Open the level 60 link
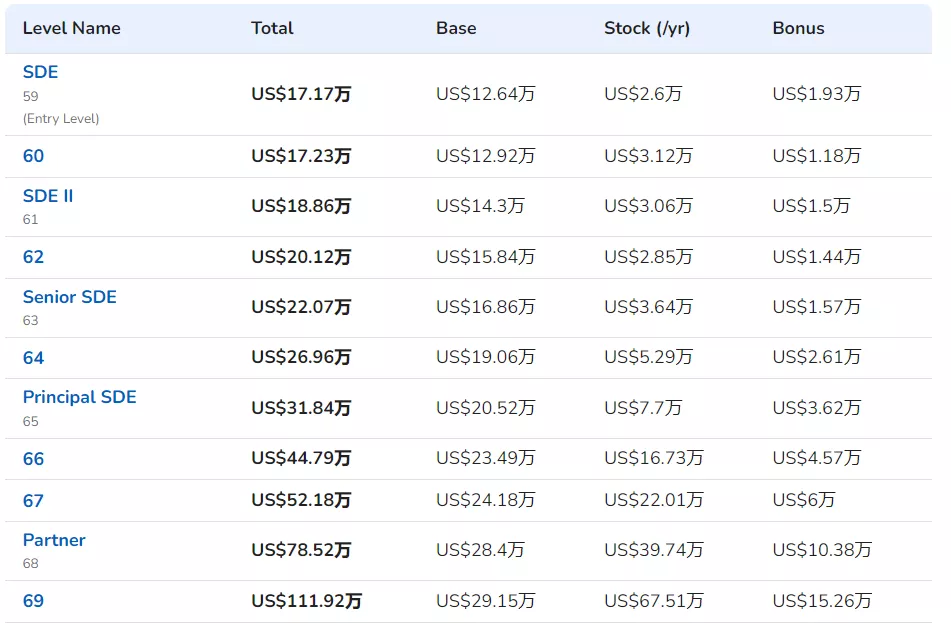The image size is (951, 623). (x=33, y=156)
